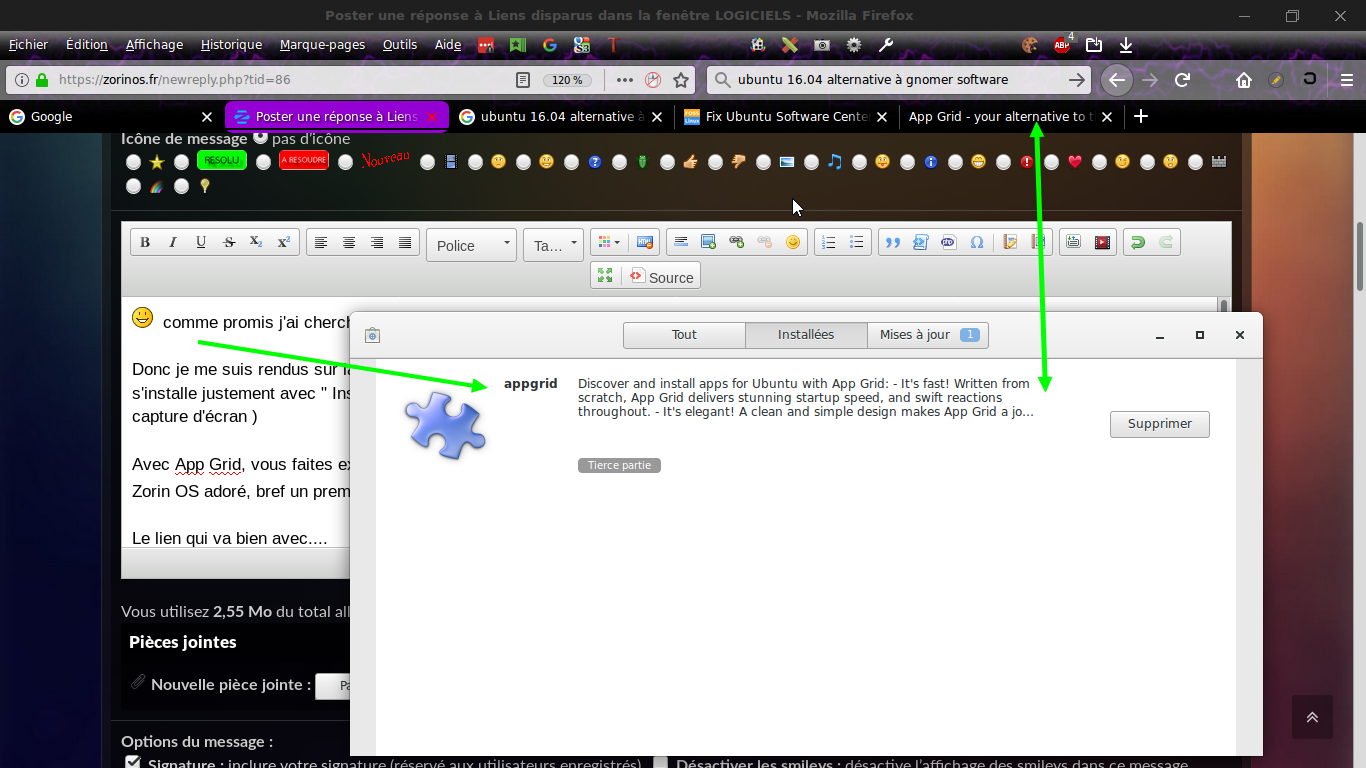Reload the page with the refresh icon
Screen dimensions: 1366x768
click(1182, 80)
